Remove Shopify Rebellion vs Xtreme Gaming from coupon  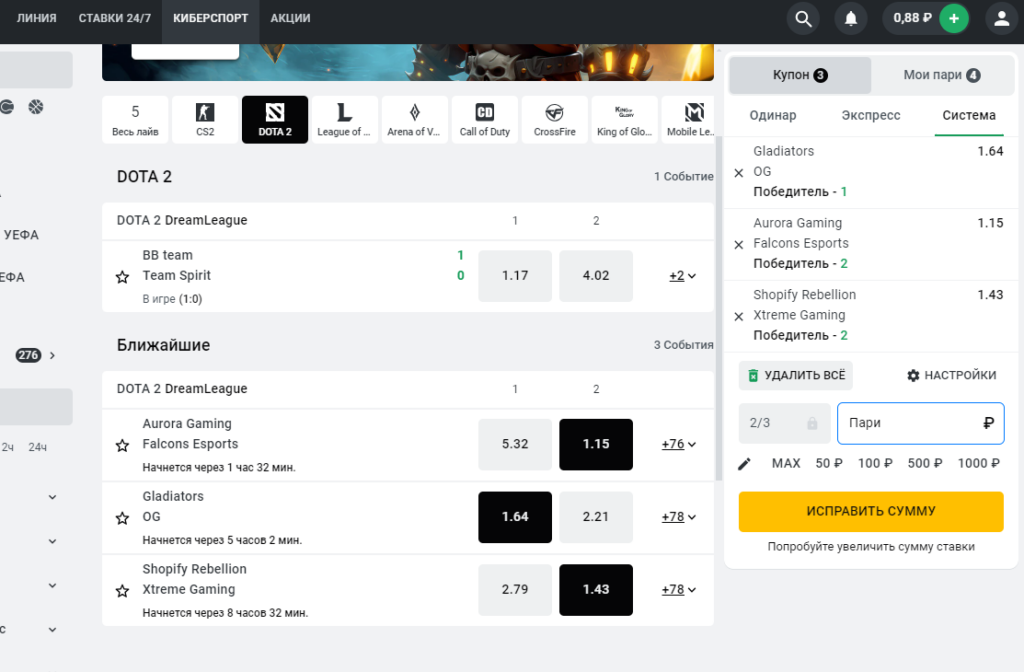[739, 317]
